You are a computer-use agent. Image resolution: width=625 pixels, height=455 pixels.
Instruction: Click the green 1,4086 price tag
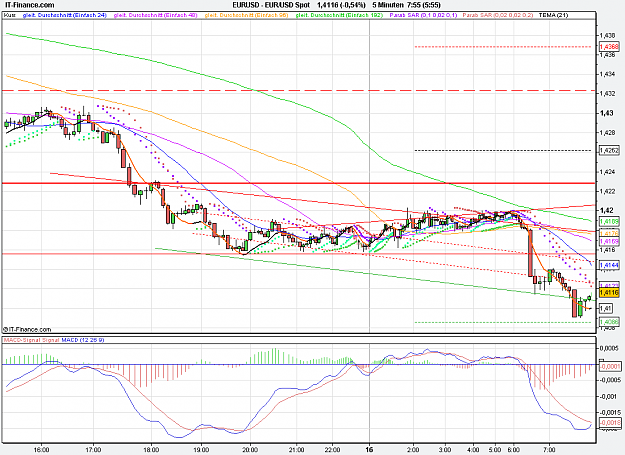[609, 322]
